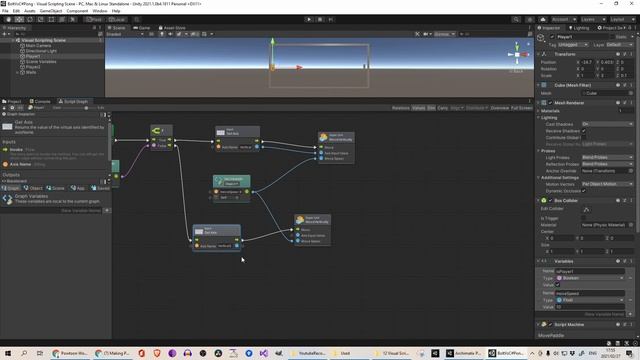Click the Transform component icon

pyautogui.click(x=544, y=54)
